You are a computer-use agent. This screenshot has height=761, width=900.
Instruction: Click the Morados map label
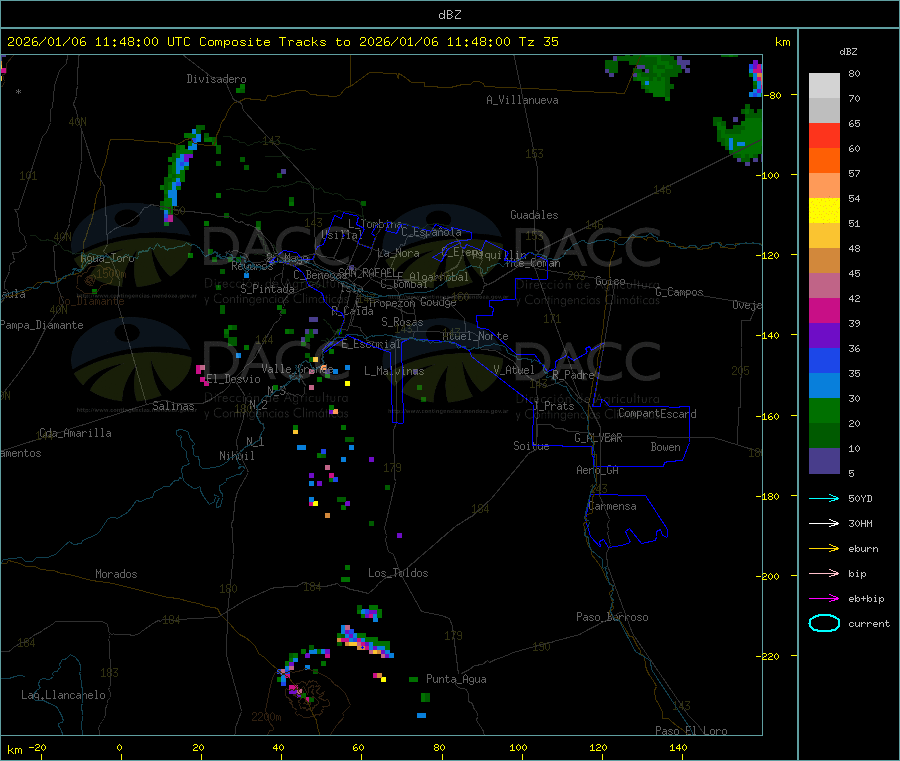[116, 574]
